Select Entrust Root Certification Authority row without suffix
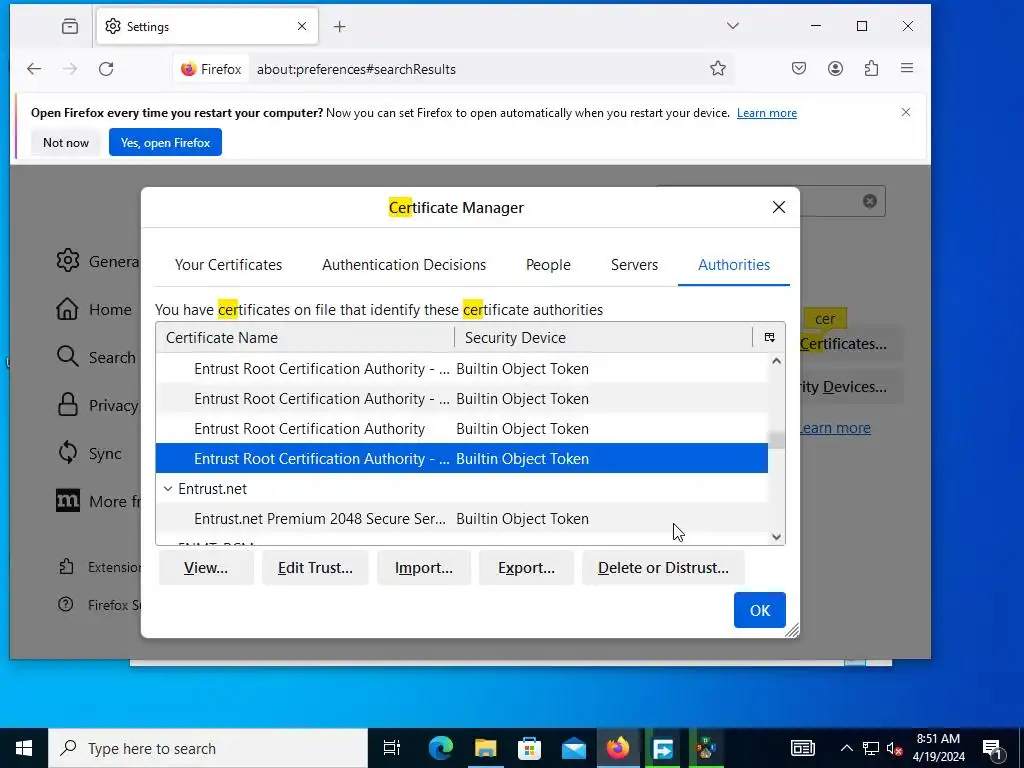The height and width of the screenshot is (768, 1024). pos(462,428)
